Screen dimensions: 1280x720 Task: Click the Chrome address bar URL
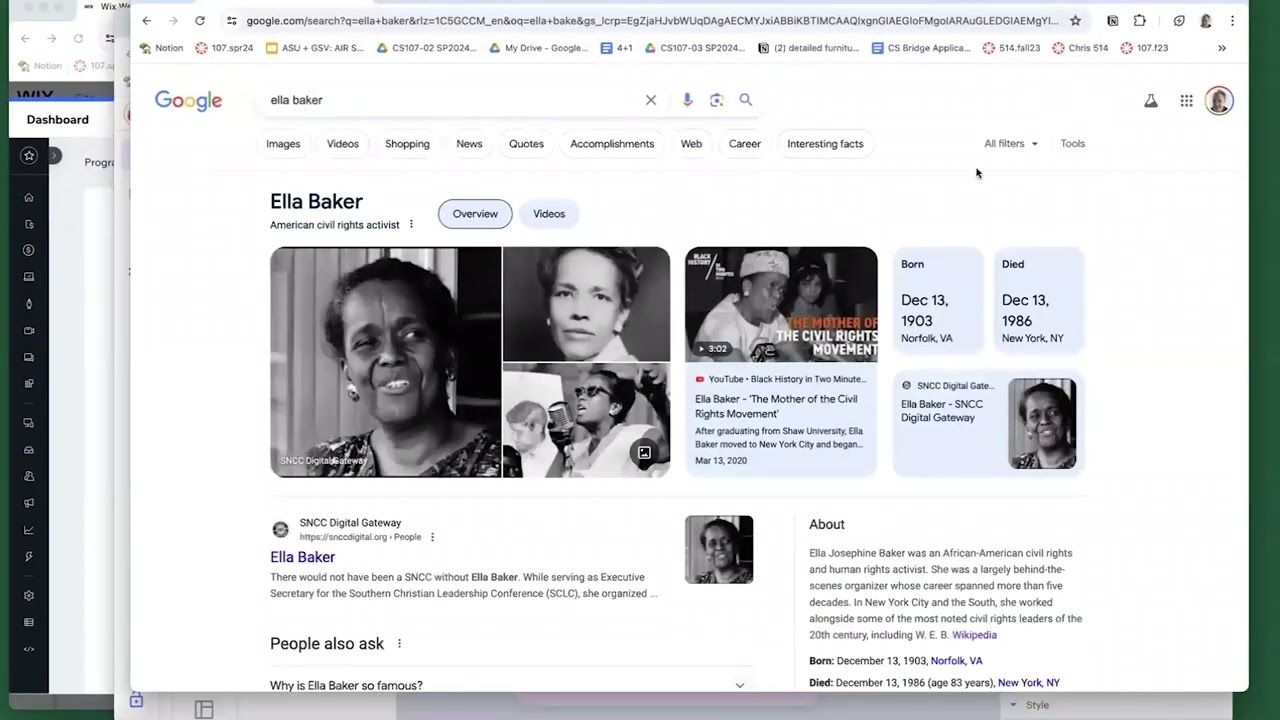coord(651,20)
